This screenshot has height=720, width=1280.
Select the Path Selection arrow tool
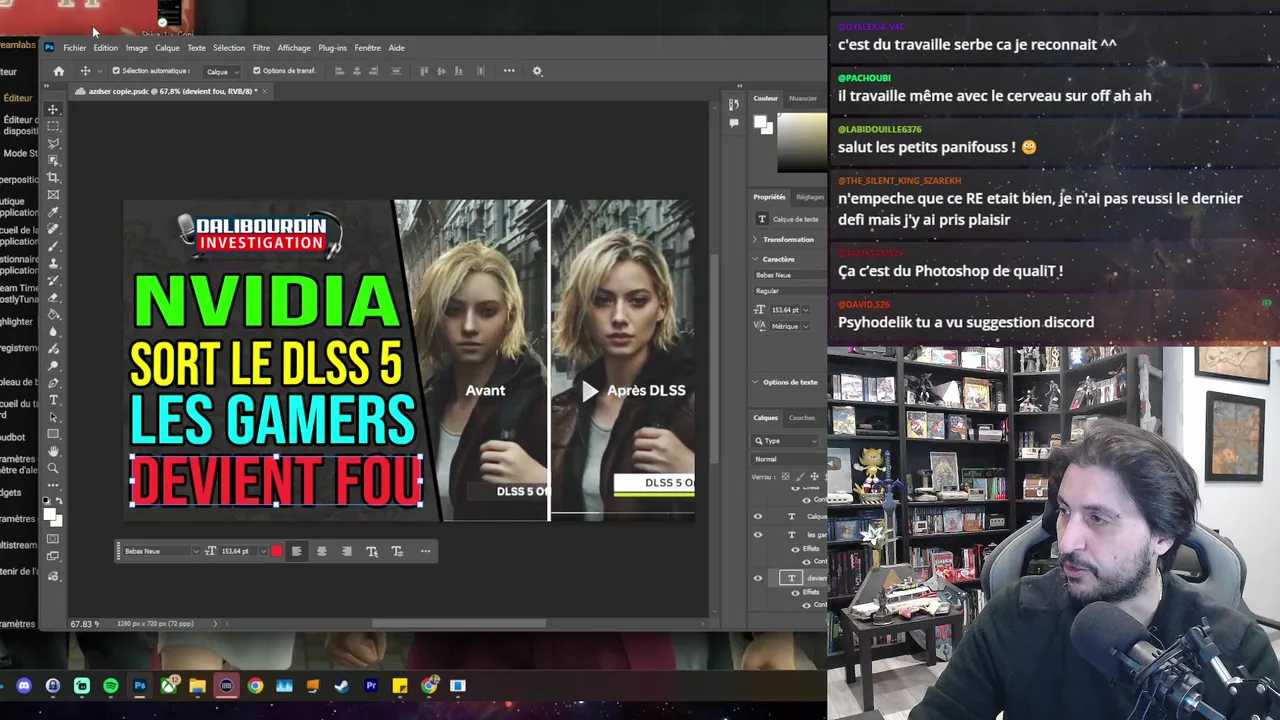(x=53, y=417)
